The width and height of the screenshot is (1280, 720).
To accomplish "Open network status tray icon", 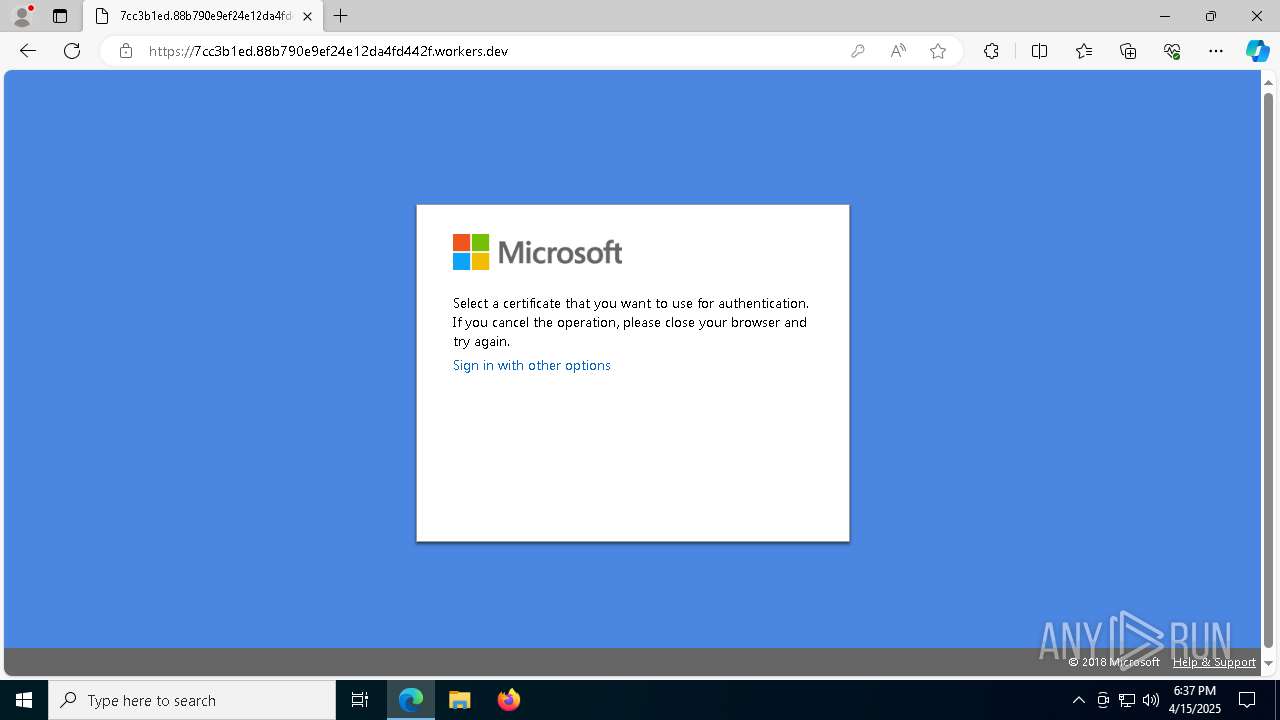I will pos(1127,700).
